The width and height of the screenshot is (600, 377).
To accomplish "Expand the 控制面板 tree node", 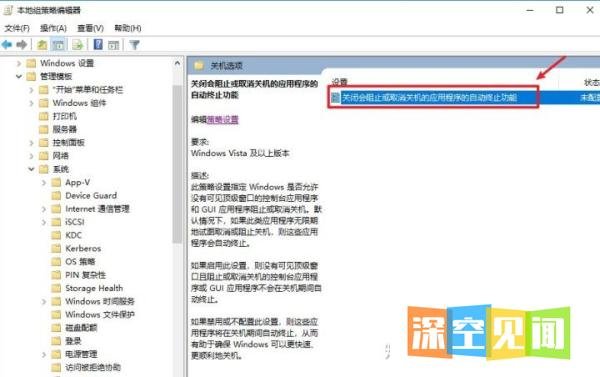I will [x=31, y=143].
